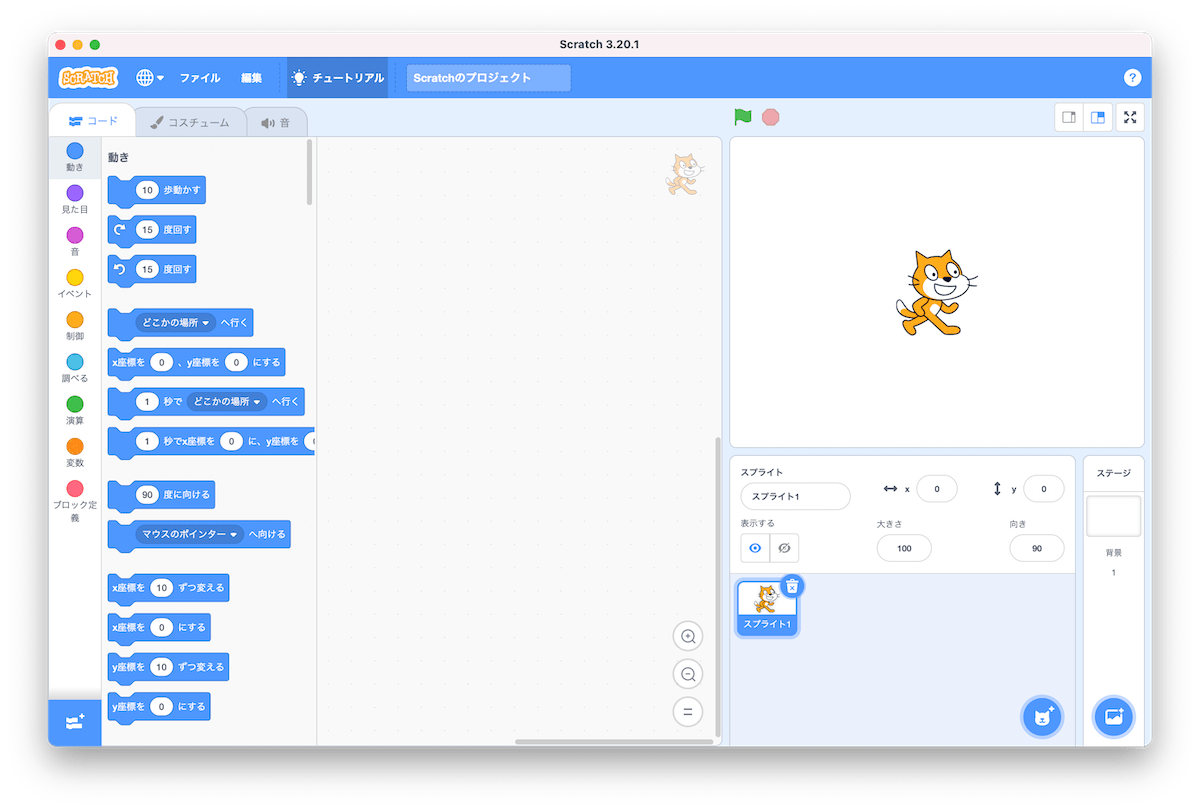
Task: Select the 調べる block category
Action: coord(75,368)
